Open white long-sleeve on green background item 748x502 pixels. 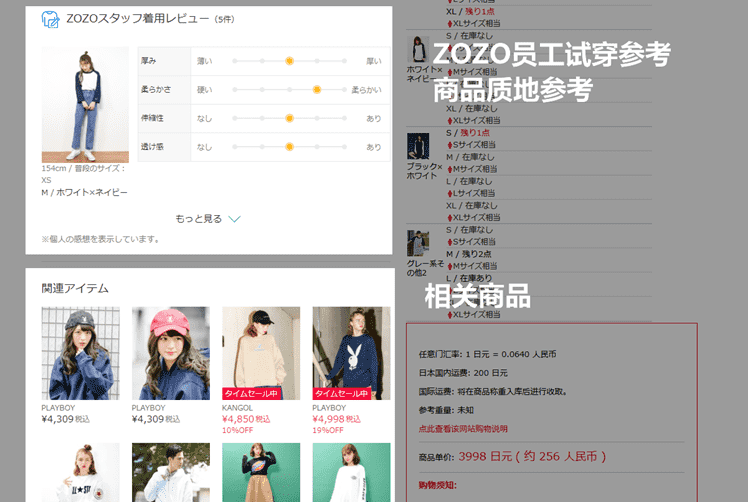pyautogui.click(x=351, y=472)
